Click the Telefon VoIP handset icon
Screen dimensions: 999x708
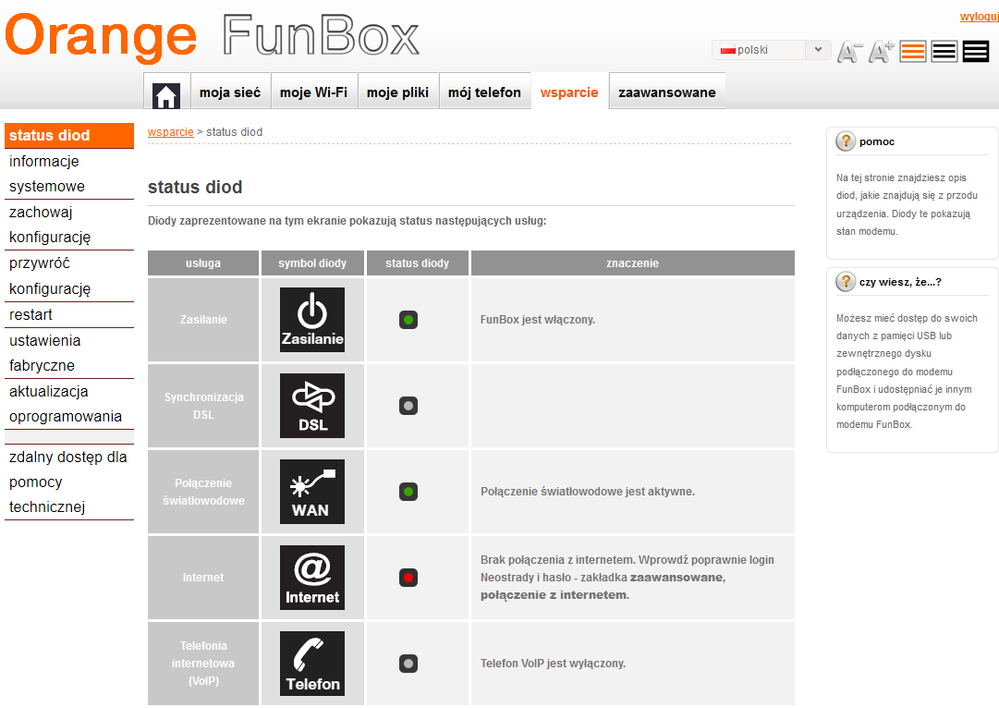coord(313,663)
